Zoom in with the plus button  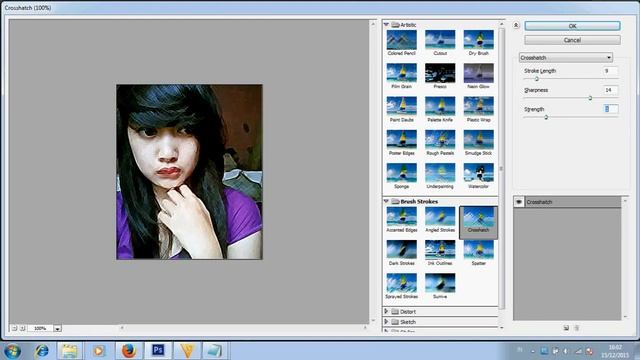coord(22,328)
